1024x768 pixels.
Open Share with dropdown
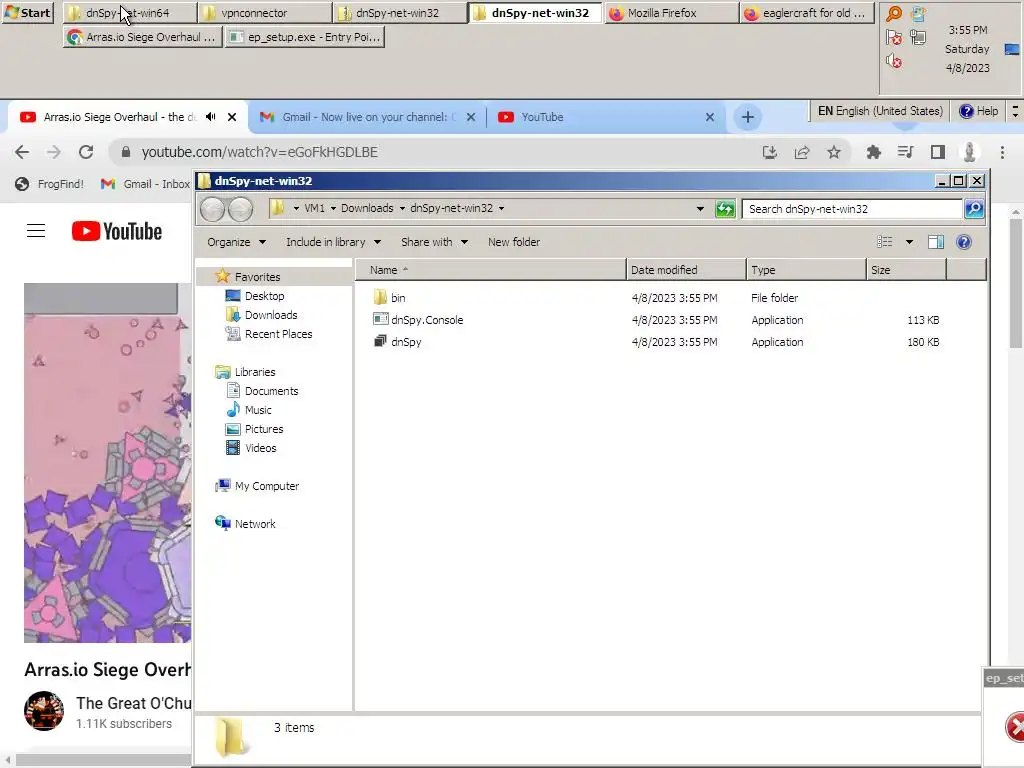pyautogui.click(x=434, y=242)
